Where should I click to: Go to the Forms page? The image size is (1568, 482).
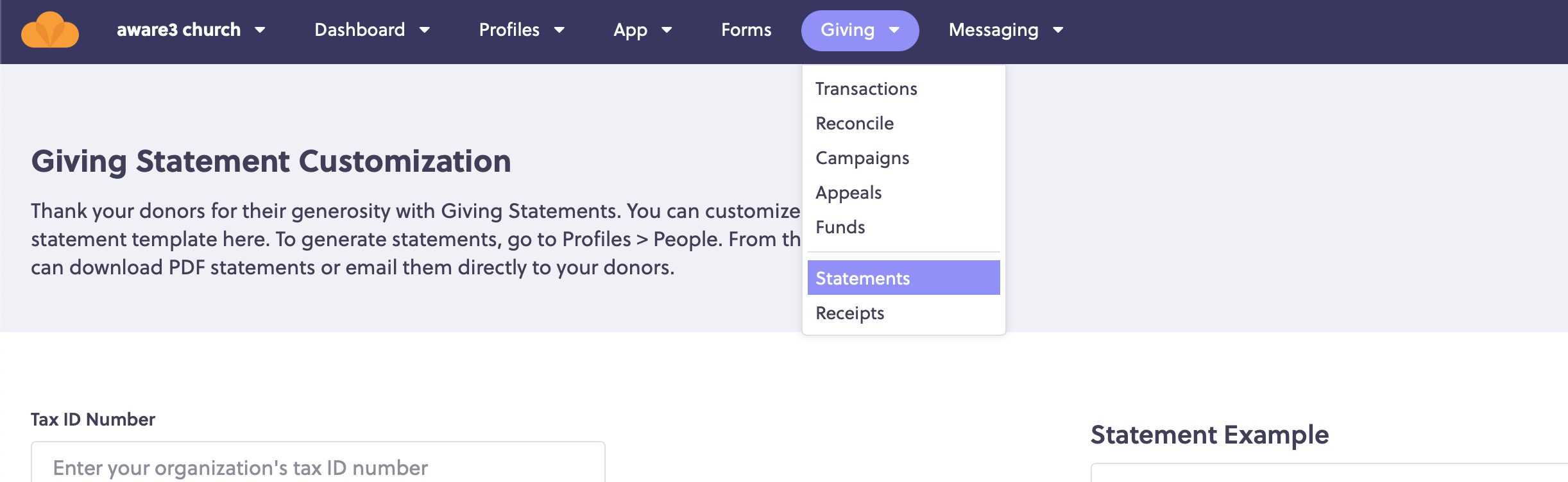tap(746, 30)
